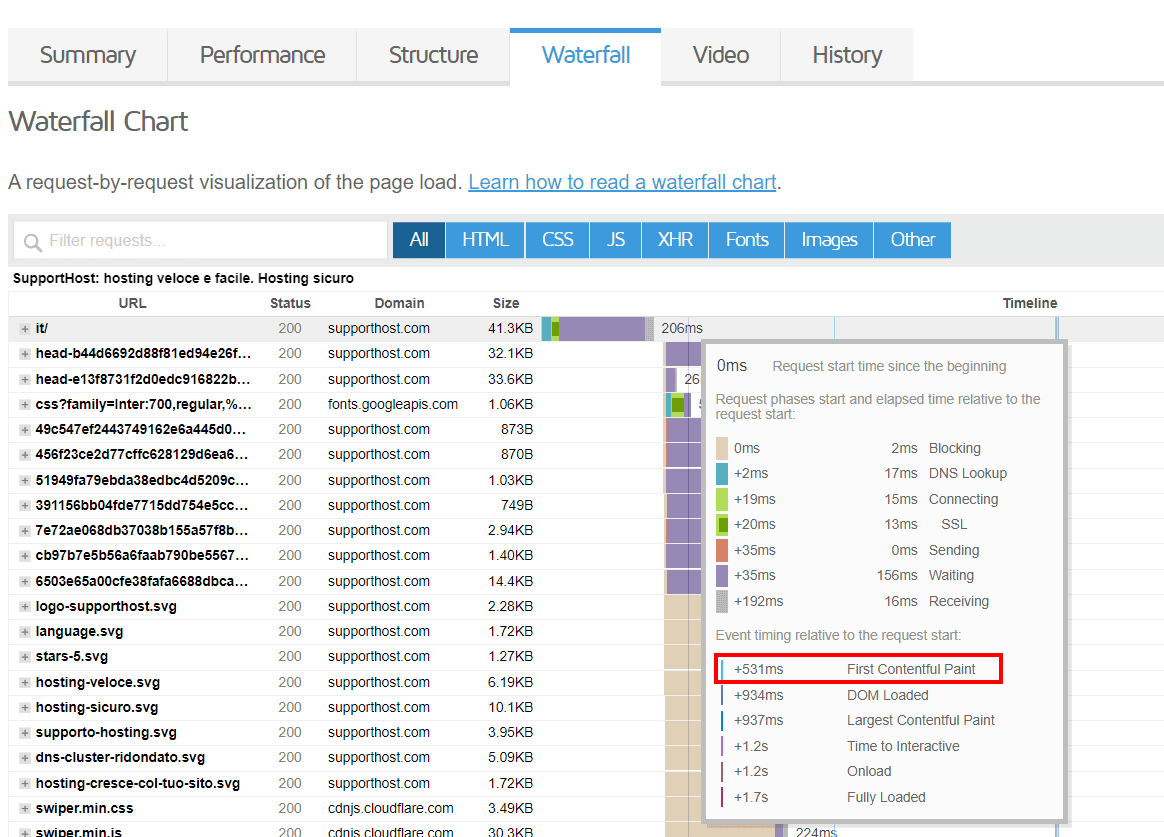Click the plus icon beside css?family=Inter request
The image size is (1164, 837).
[25, 405]
